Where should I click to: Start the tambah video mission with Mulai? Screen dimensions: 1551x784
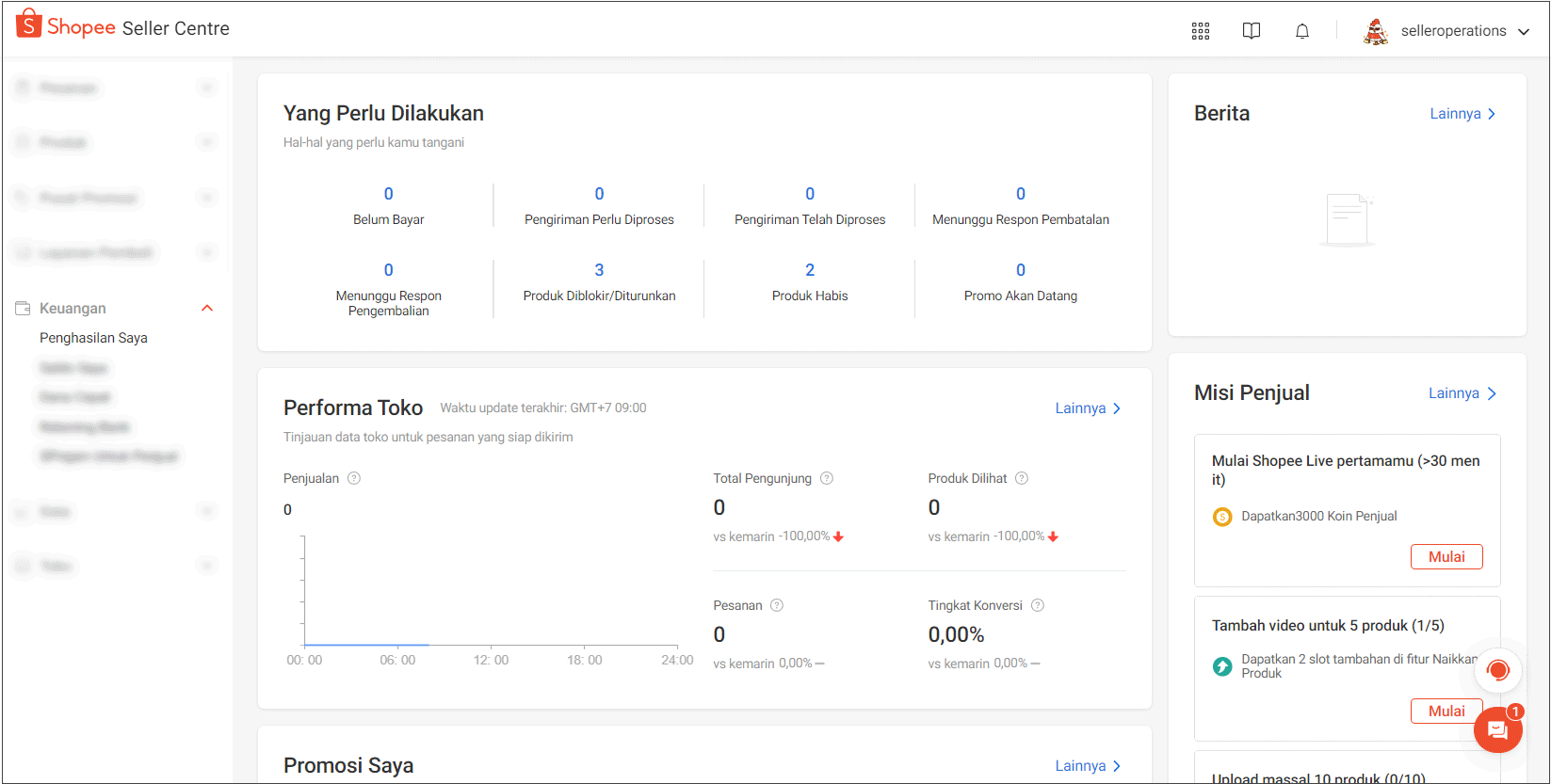1446,711
